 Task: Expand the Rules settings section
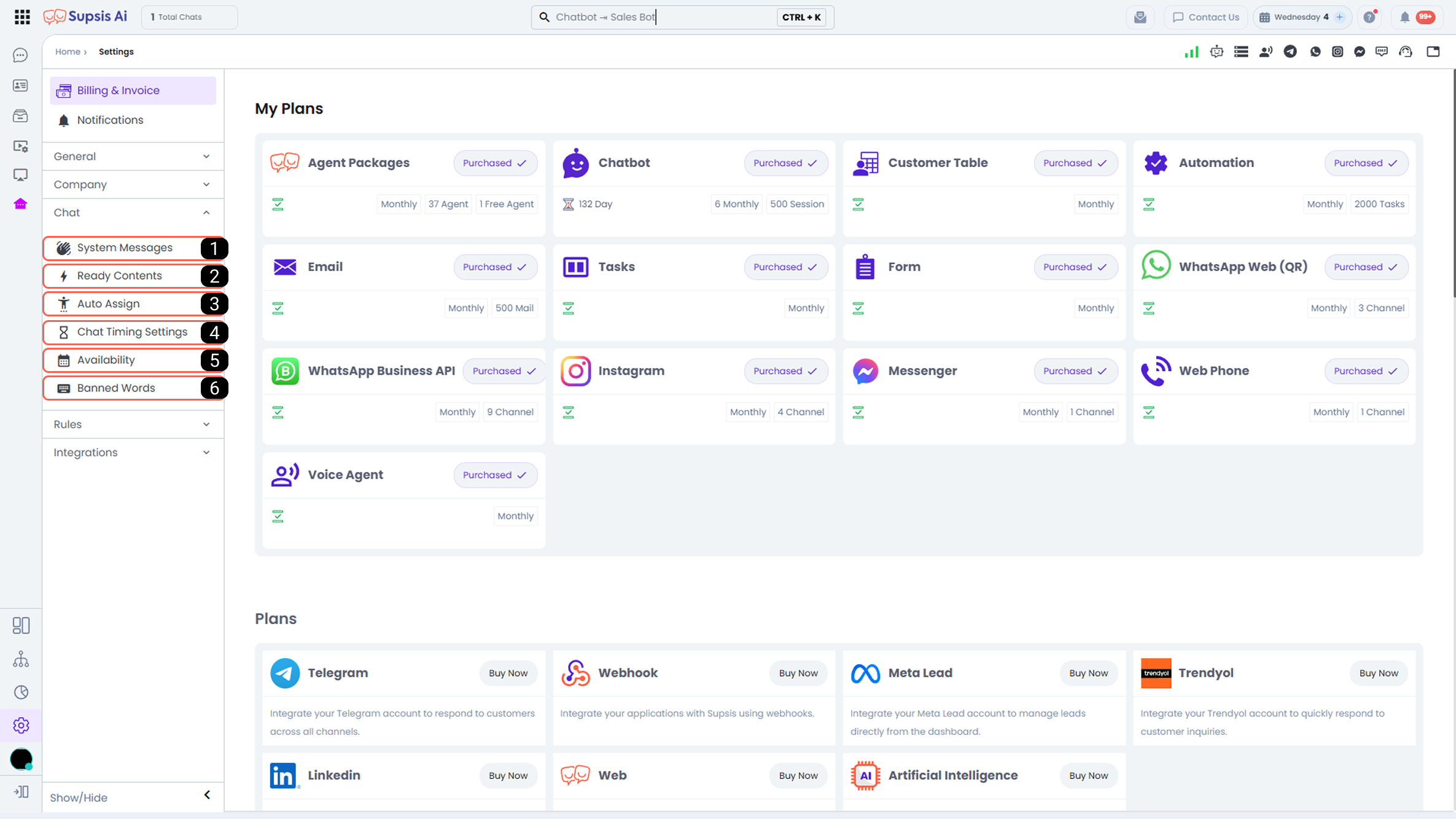coord(133,425)
